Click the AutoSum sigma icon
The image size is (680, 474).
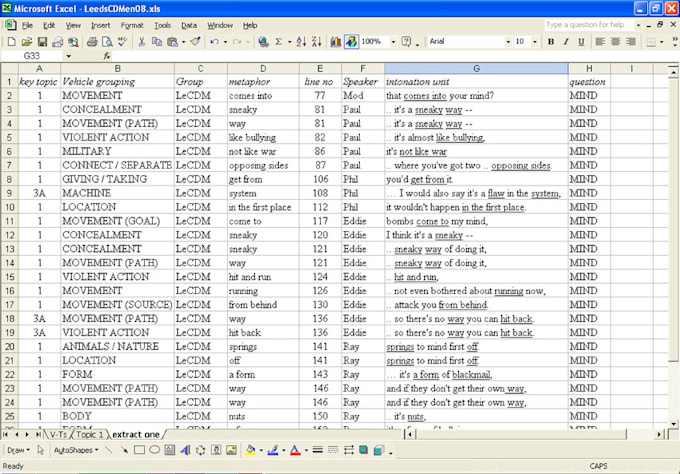278,42
